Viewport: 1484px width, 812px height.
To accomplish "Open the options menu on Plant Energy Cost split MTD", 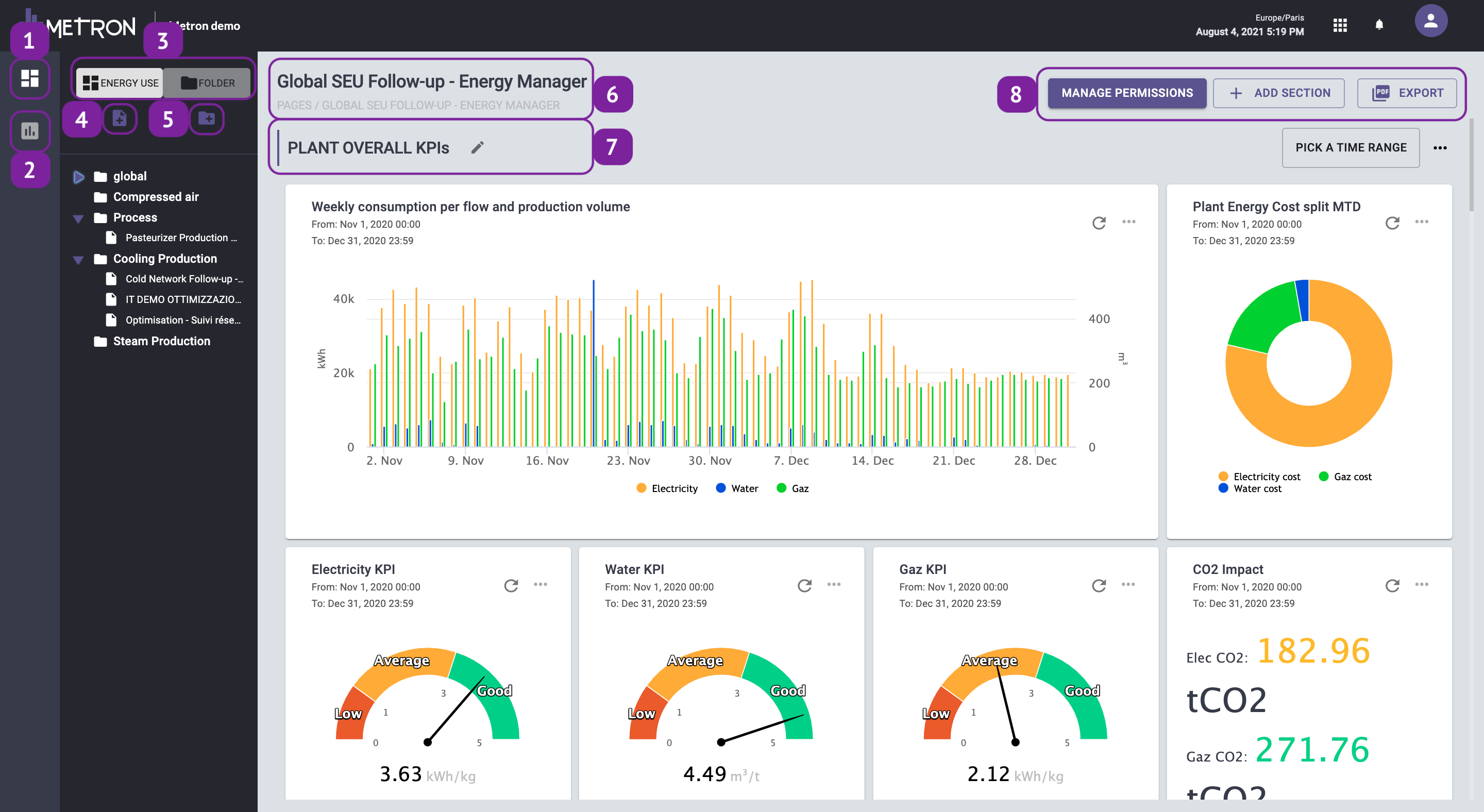I will [1423, 222].
